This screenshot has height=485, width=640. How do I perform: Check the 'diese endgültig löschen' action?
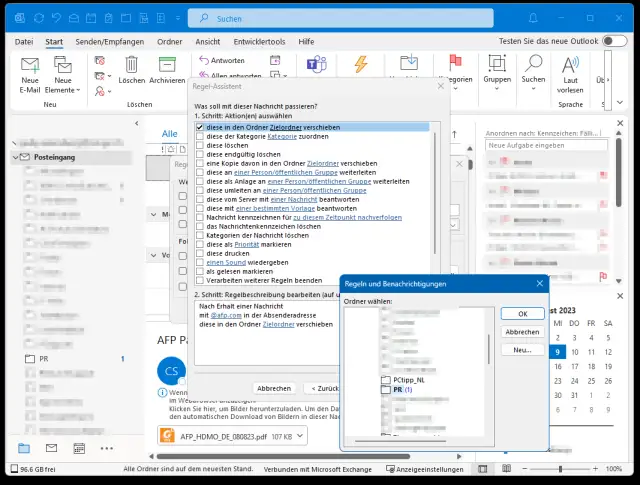point(201,153)
